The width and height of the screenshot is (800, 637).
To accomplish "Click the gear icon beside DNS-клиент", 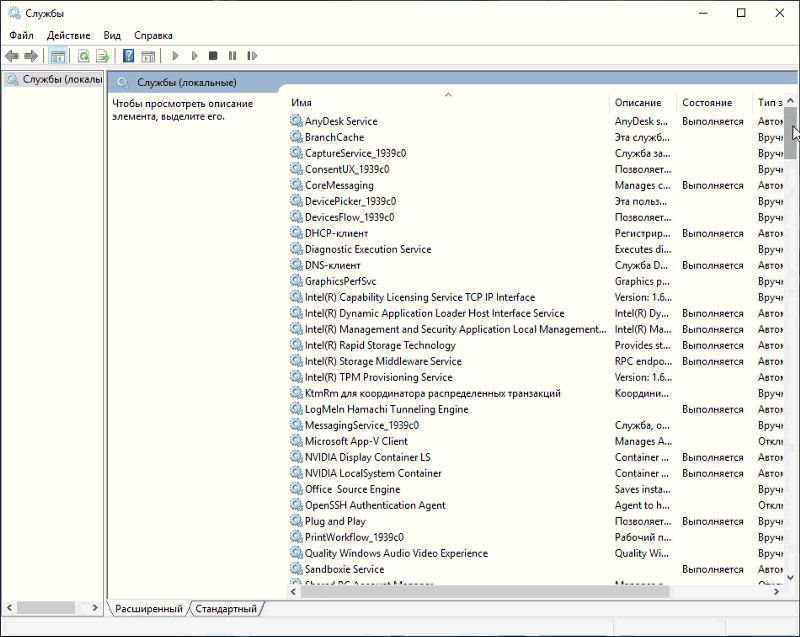I will pyautogui.click(x=296, y=265).
